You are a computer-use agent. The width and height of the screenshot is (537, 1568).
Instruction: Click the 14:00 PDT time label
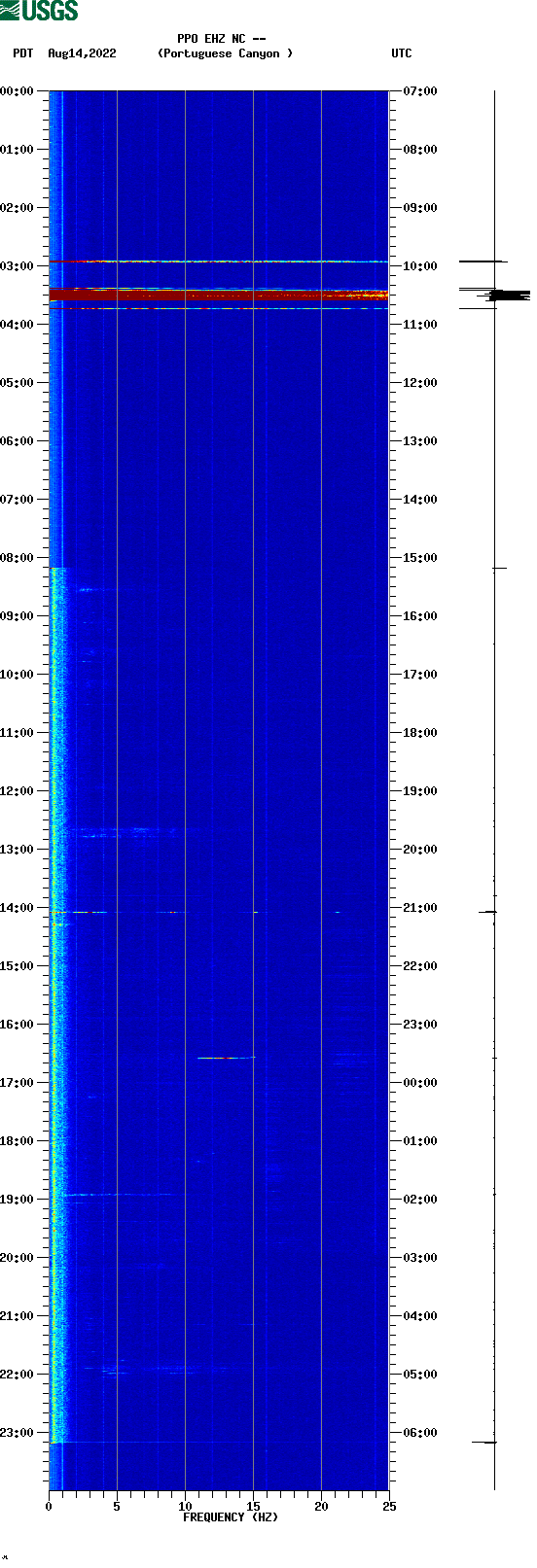tap(18, 907)
